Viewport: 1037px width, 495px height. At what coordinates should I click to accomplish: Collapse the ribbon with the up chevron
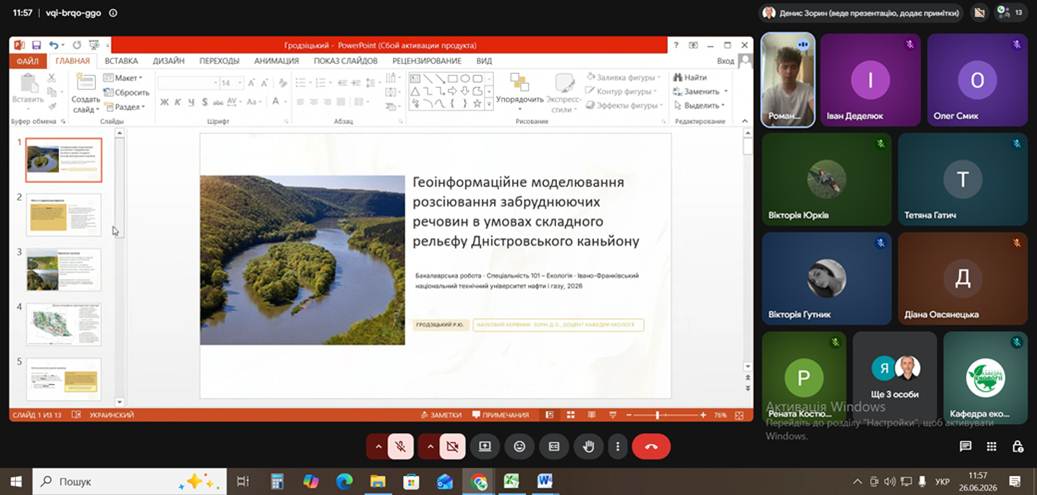pyautogui.click(x=745, y=121)
